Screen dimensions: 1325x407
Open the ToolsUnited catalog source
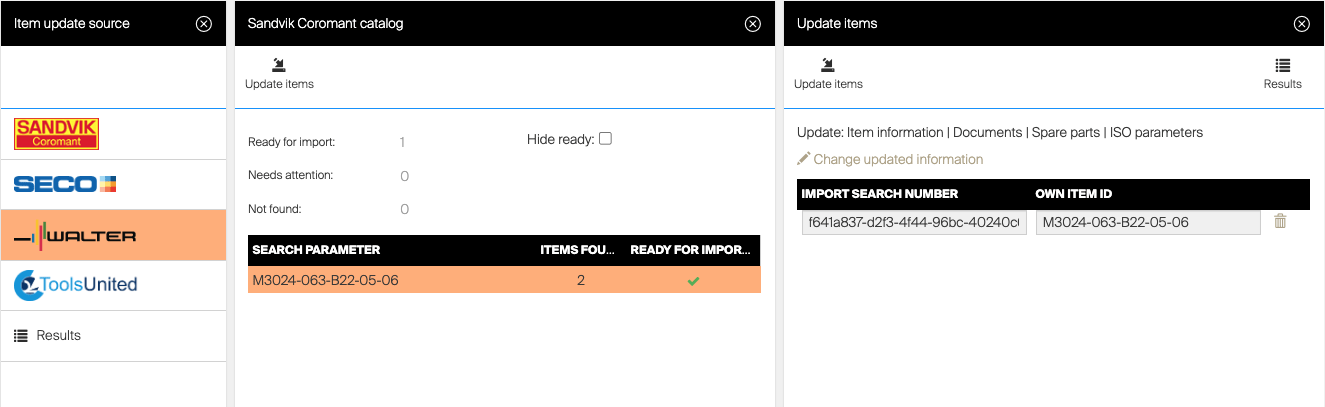[x=76, y=285]
